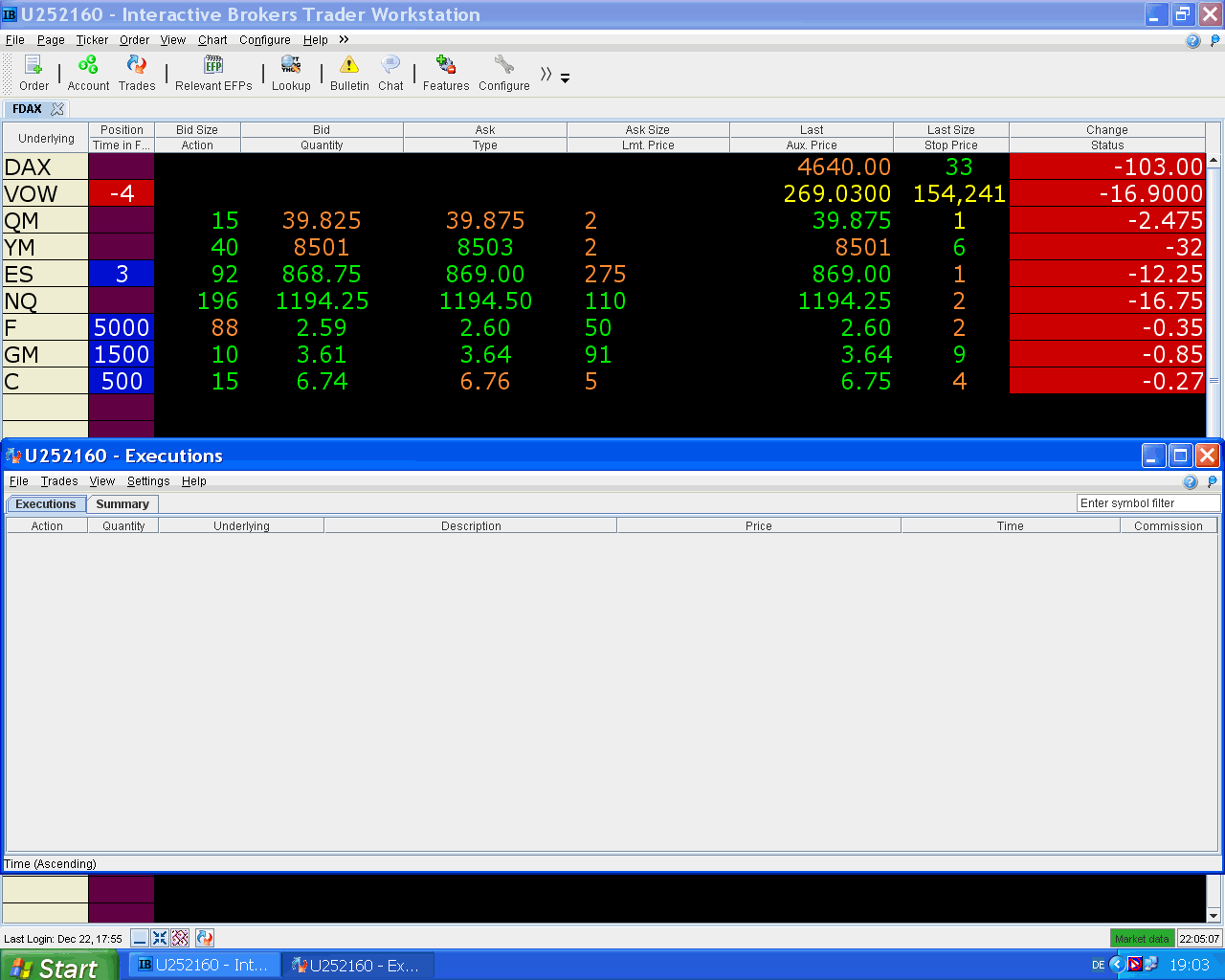Image resolution: width=1225 pixels, height=980 pixels.
Task: Select the VOW underlying row
Action: point(45,193)
